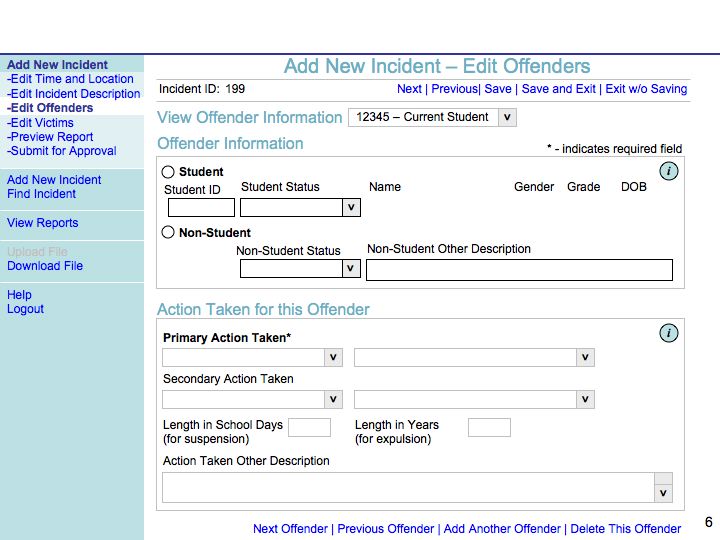This screenshot has width=720, height=540.
Task: Go to Edit Incident Description
Action: click(73, 94)
